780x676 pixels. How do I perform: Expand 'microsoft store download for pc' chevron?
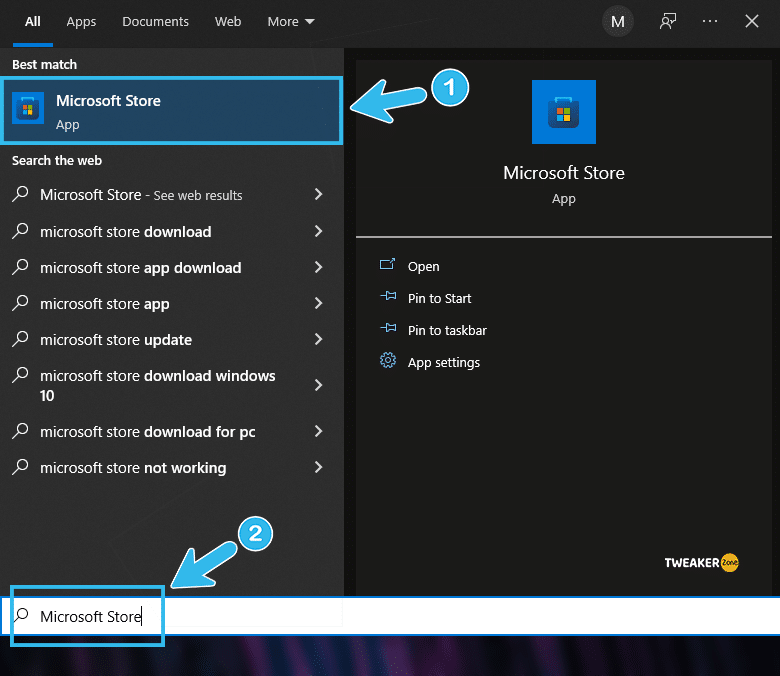(319, 431)
